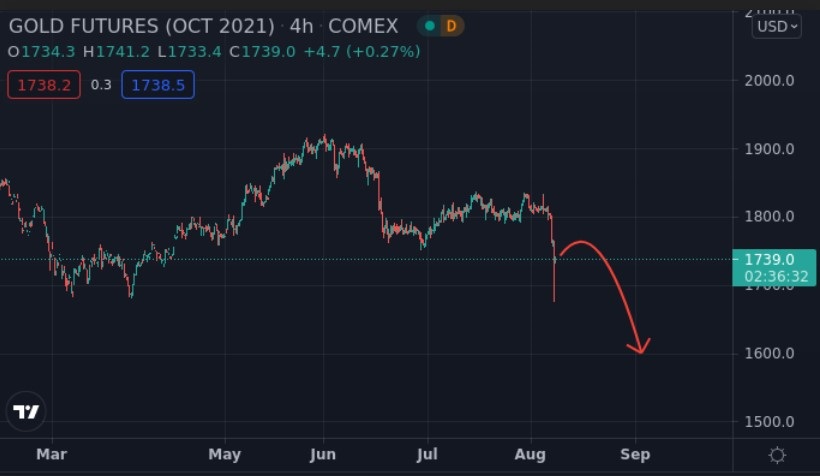This screenshot has height=476, width=820.
Task: Click the GOLD FUTURES (OCT 2021) symbol title
Action: point(141,26)
